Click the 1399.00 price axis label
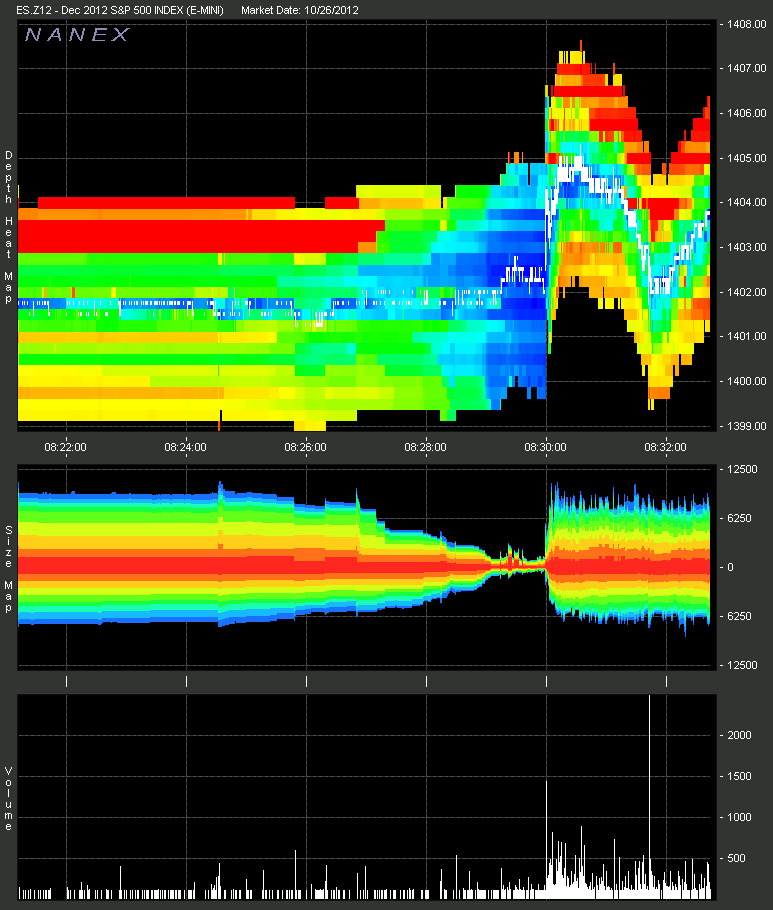The image size is (773, 910). pyautogui.click(x=746, y=426)
